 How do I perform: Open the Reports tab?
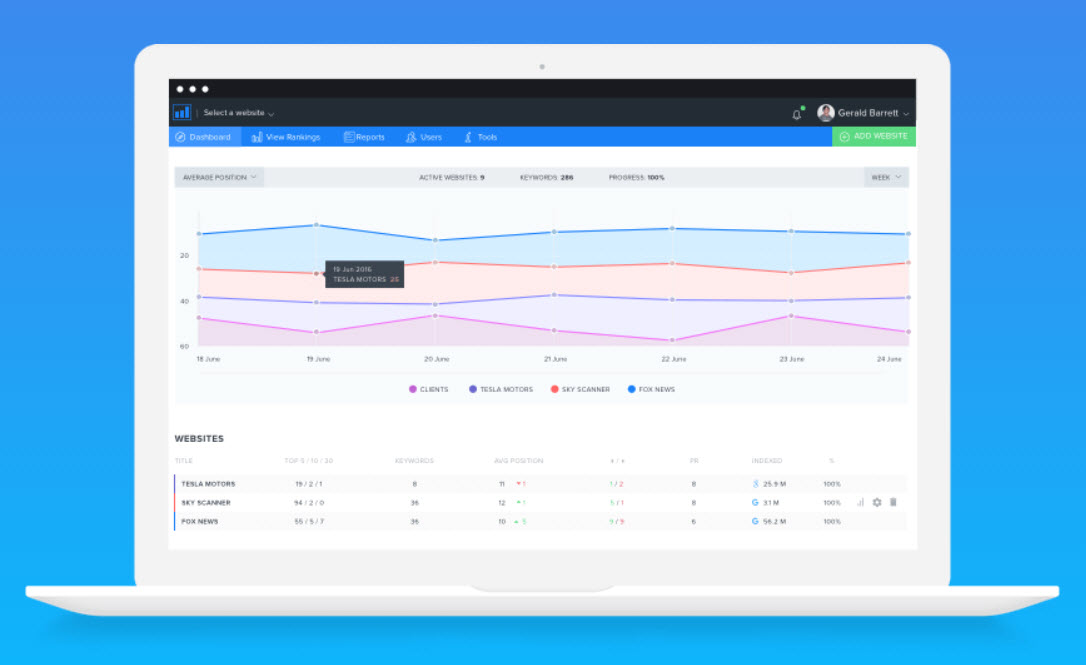coord(364,137)
